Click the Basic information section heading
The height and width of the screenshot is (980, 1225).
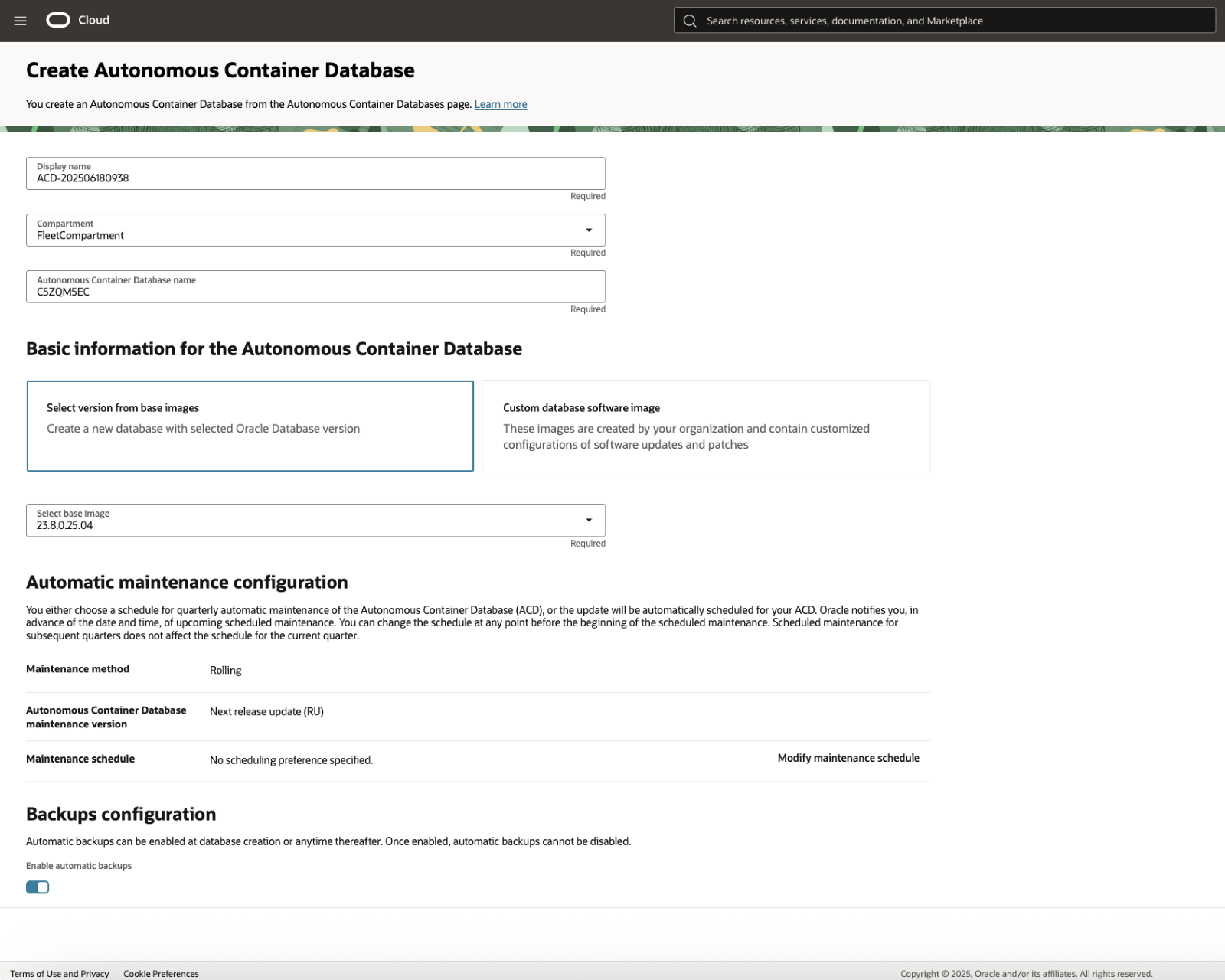coord(274,349)
